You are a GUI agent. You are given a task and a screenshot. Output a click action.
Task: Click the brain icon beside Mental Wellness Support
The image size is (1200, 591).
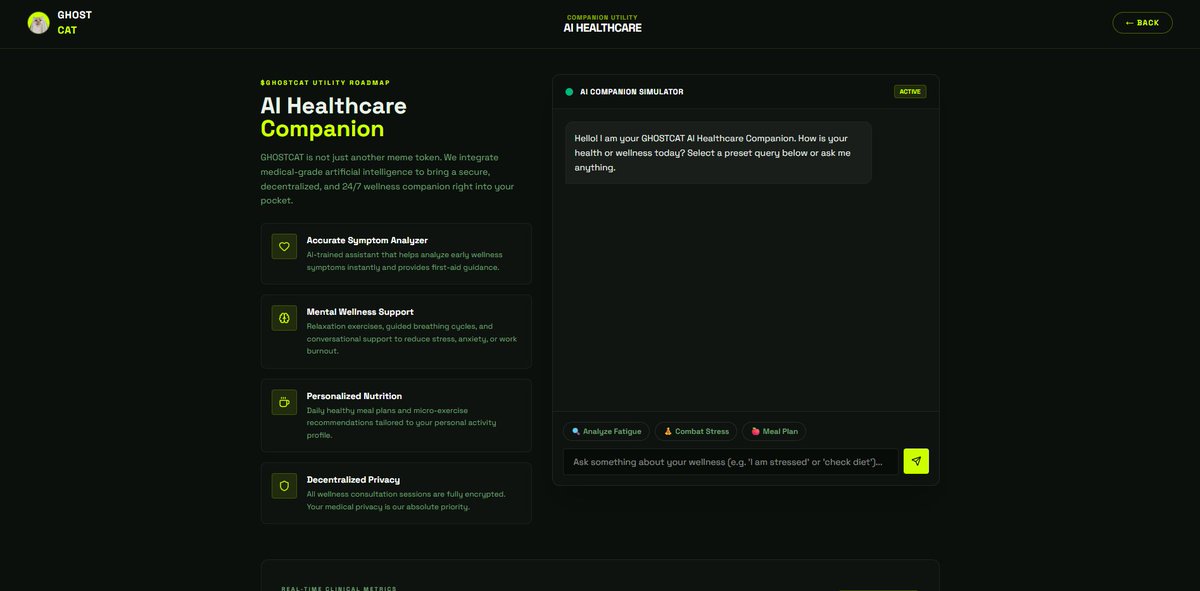pos(284,318)
